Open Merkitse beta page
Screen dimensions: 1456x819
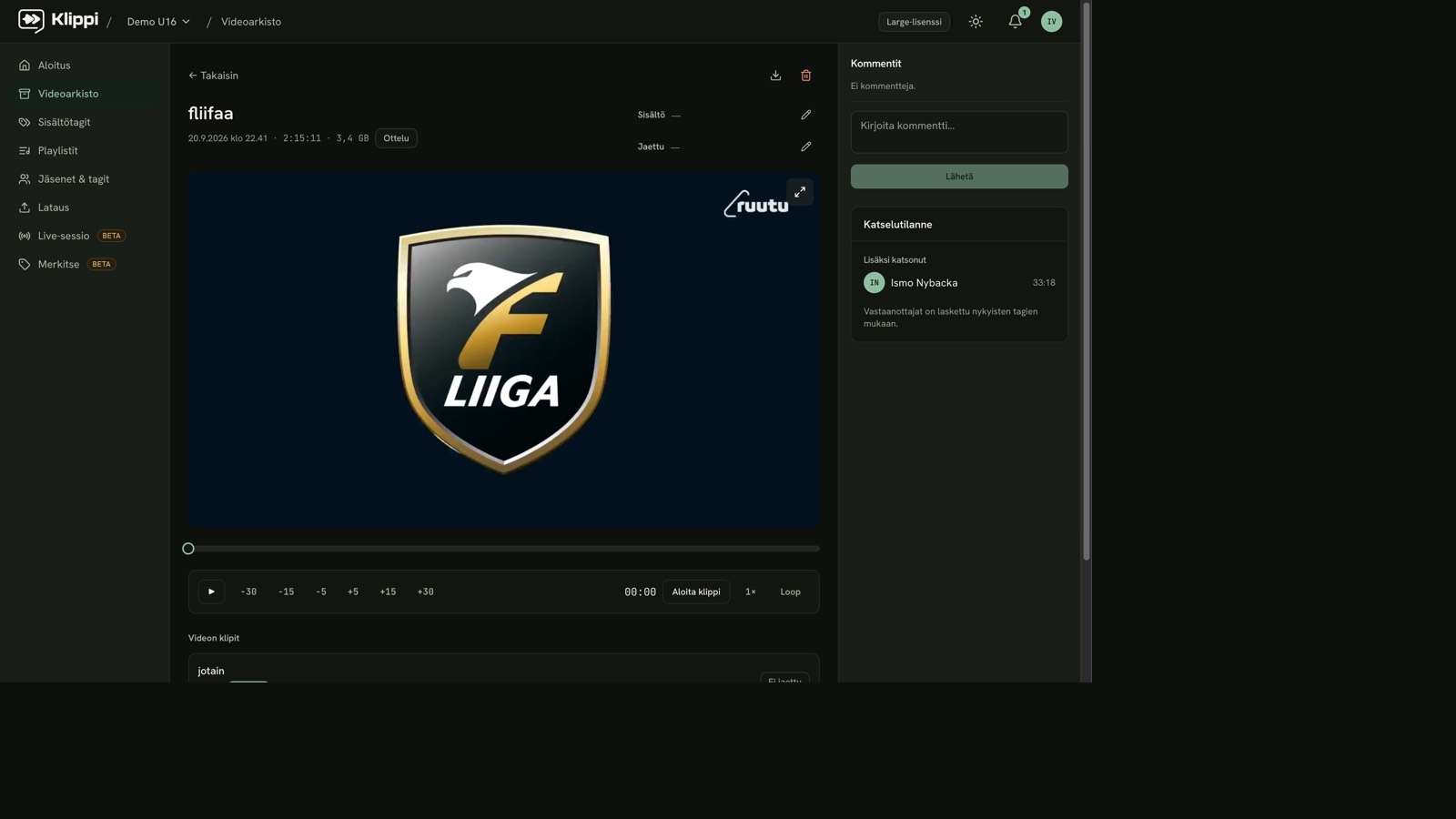point(85,264)
